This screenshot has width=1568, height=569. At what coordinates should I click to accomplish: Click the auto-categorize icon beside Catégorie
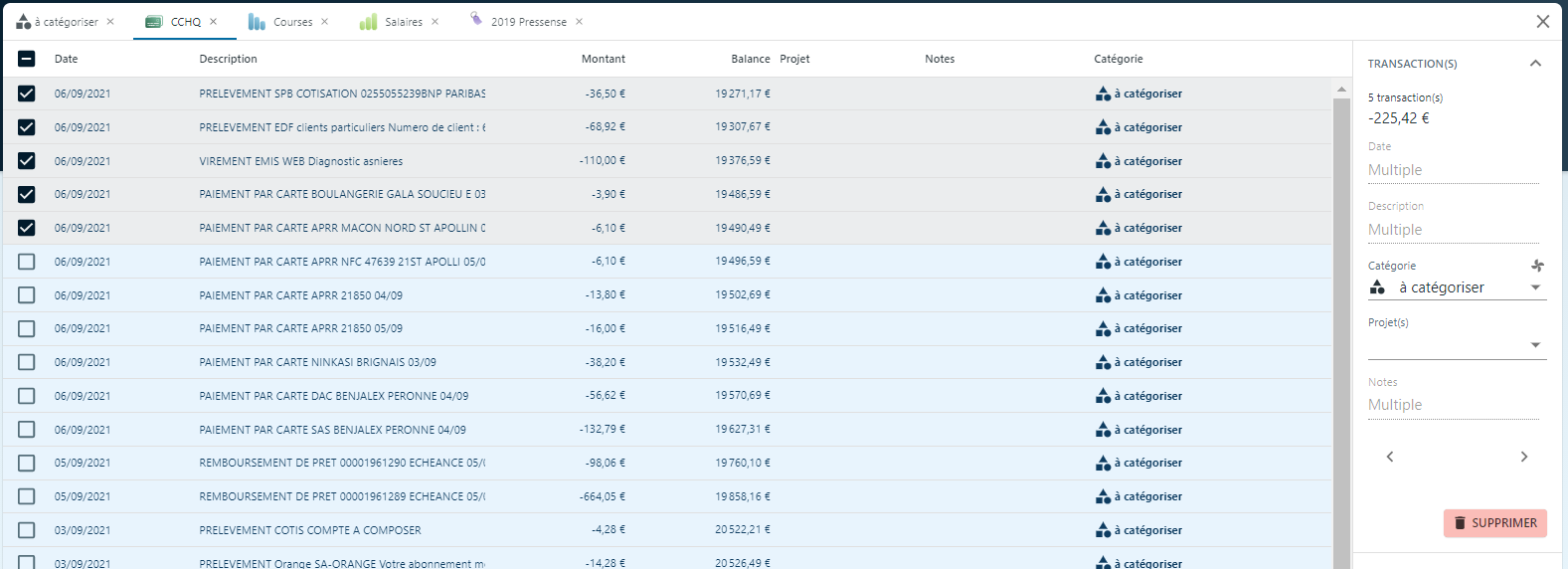point(1537,266)
